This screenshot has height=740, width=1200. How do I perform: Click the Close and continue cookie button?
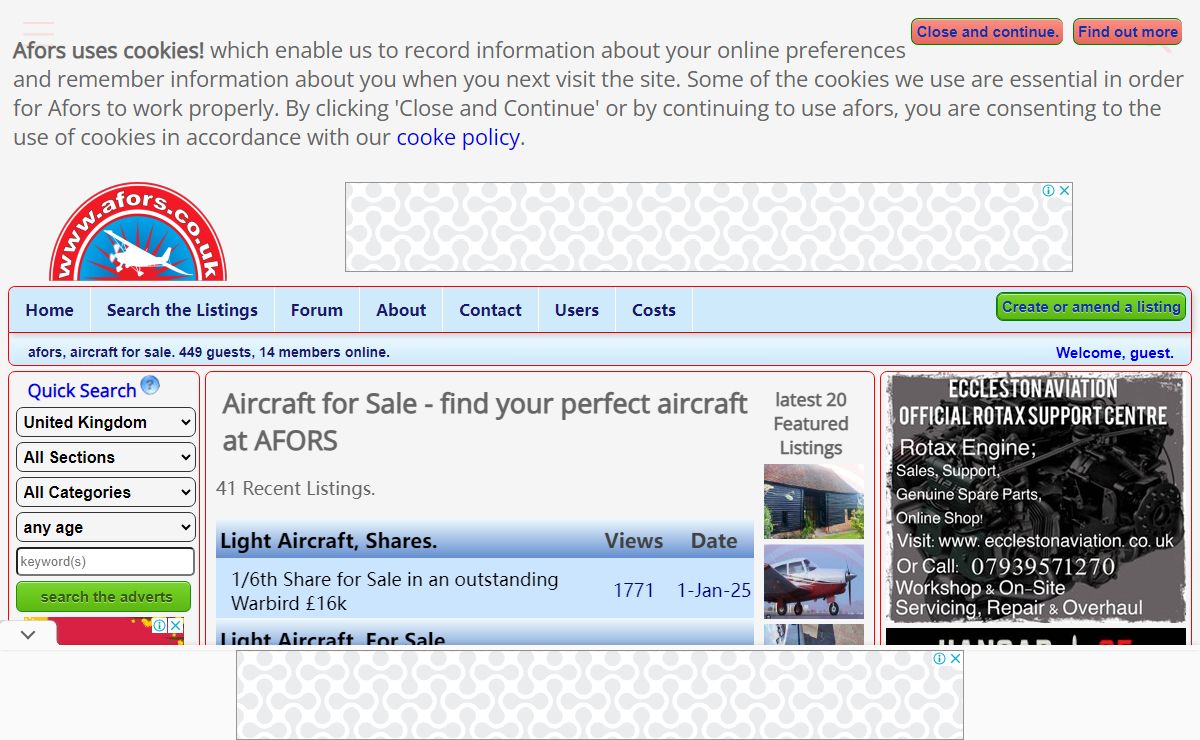coord(987,32)
